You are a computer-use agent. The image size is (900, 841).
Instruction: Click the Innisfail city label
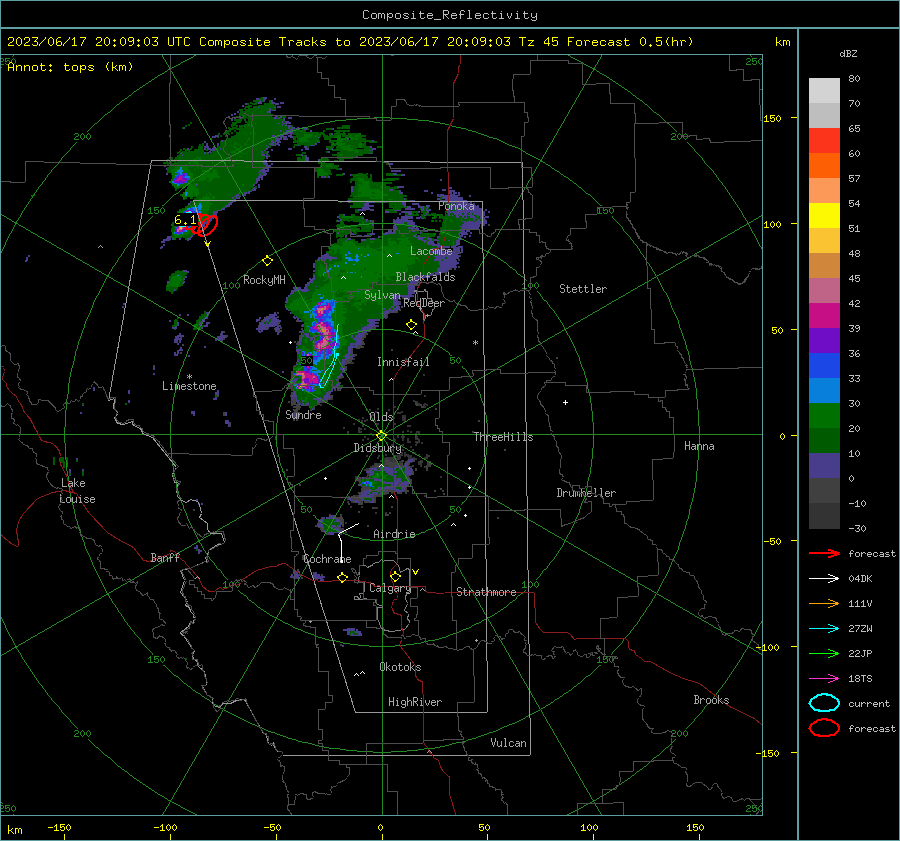click(403, 362)
